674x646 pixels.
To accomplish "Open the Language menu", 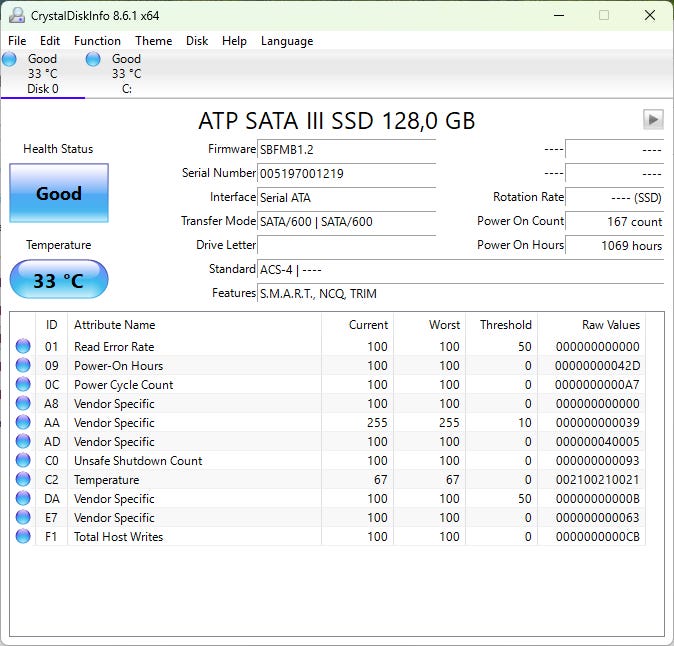I will [x=287, y=41].
